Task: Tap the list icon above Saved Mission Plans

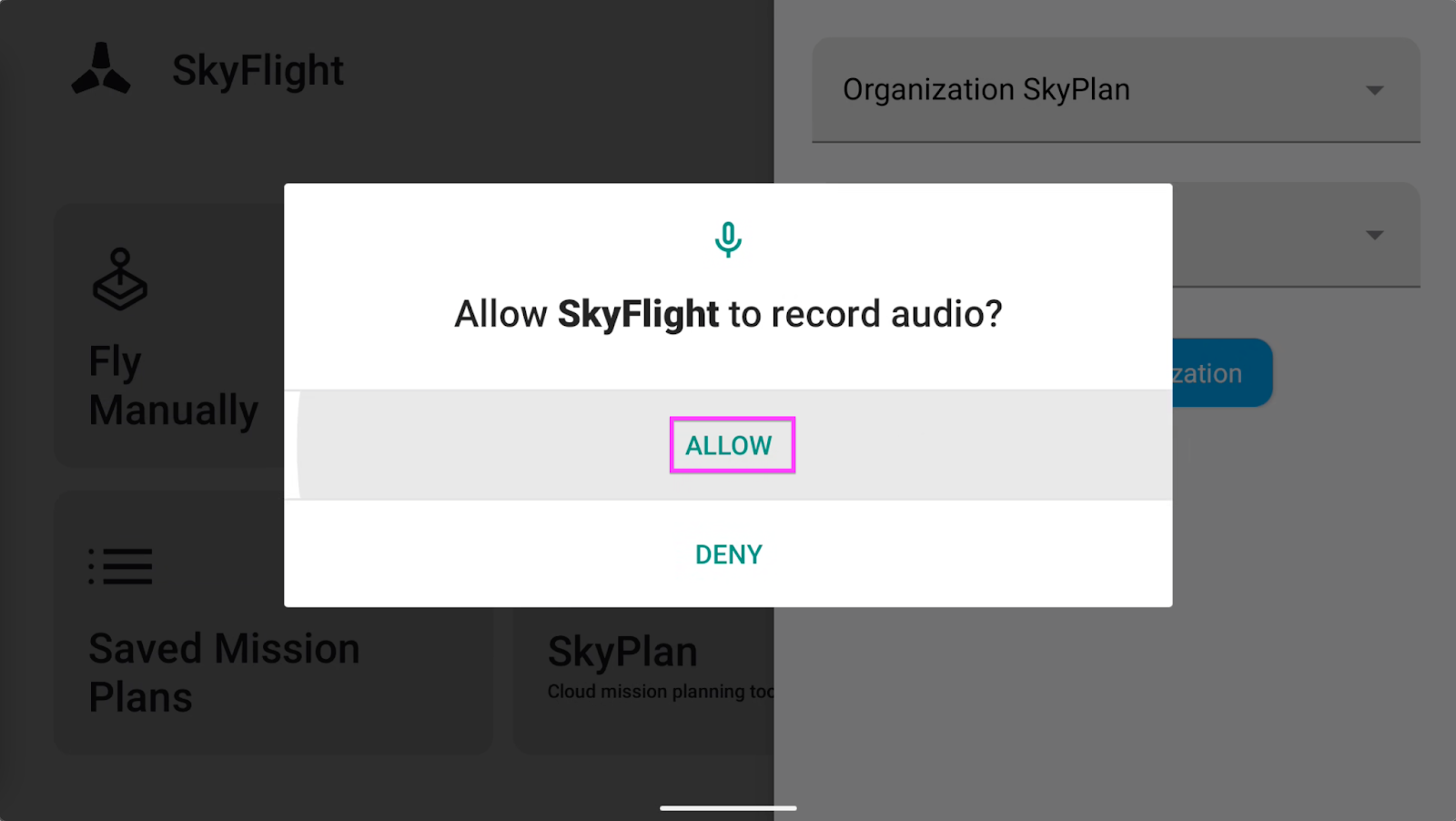Action: 120,566
